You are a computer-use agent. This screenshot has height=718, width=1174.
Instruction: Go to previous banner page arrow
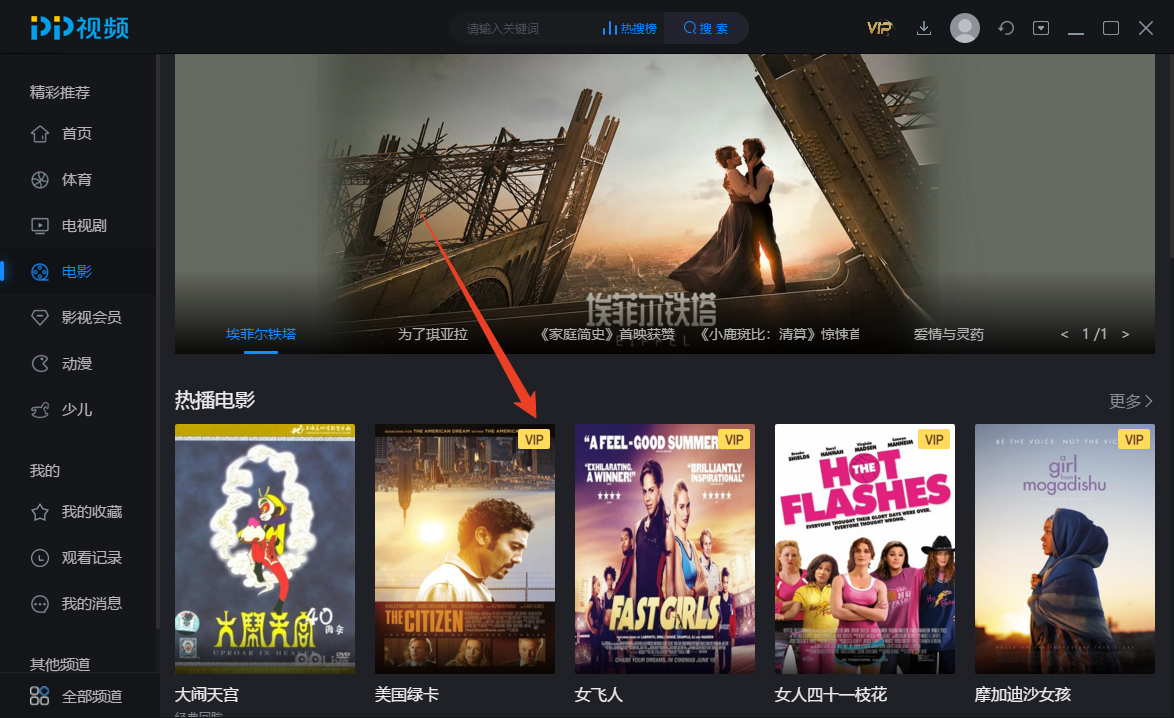point(1064,335)
